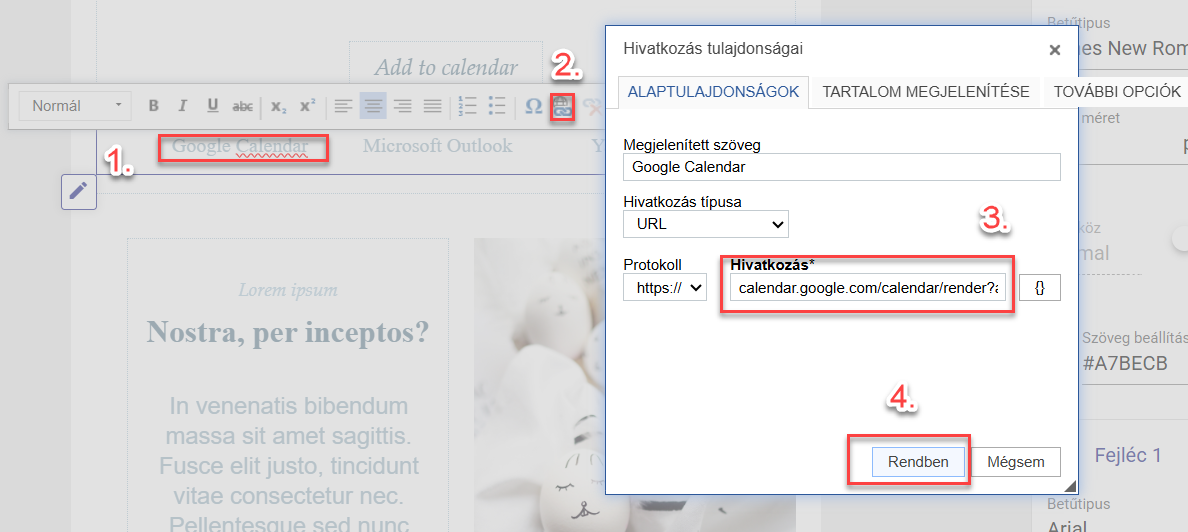This screenshot has width=1188, height=532.
Task: Click the Nostra, per inceptos? heading
Action: pos(288,331)
